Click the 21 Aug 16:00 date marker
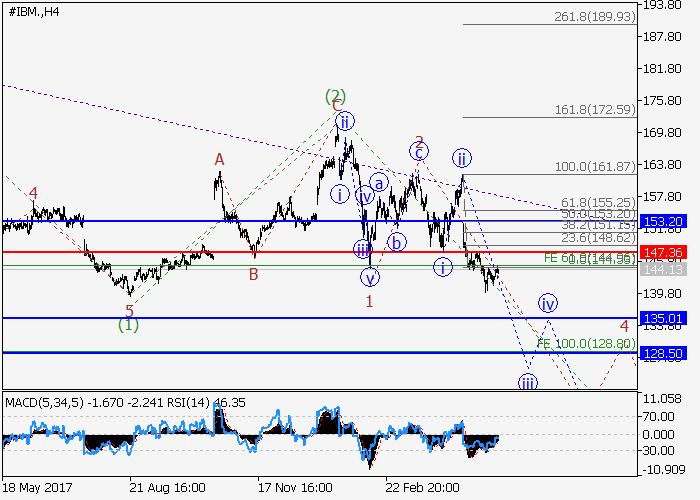700x500 pixels. point(167,488)
